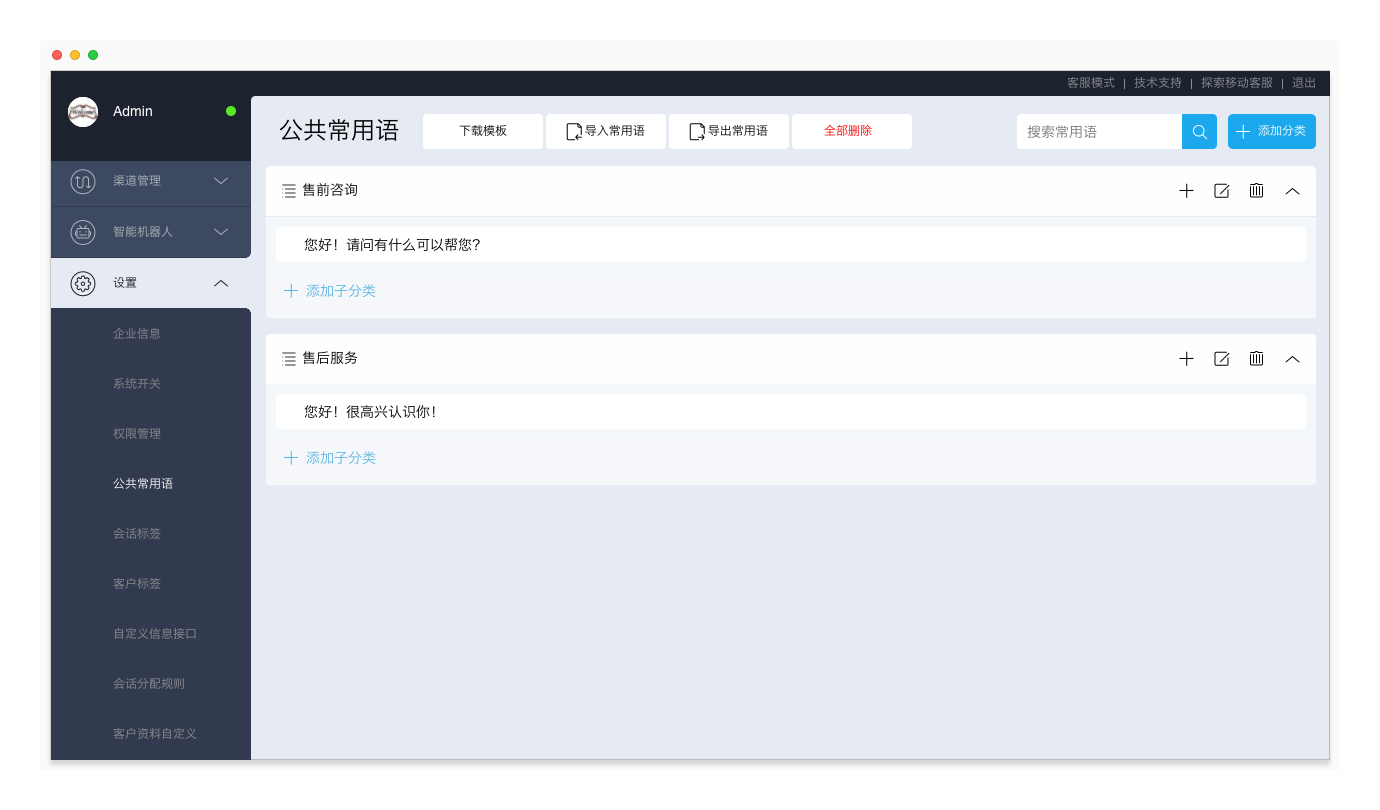
Task: Collapse the 售前咨询 category panel
Action: (1292, 191)
